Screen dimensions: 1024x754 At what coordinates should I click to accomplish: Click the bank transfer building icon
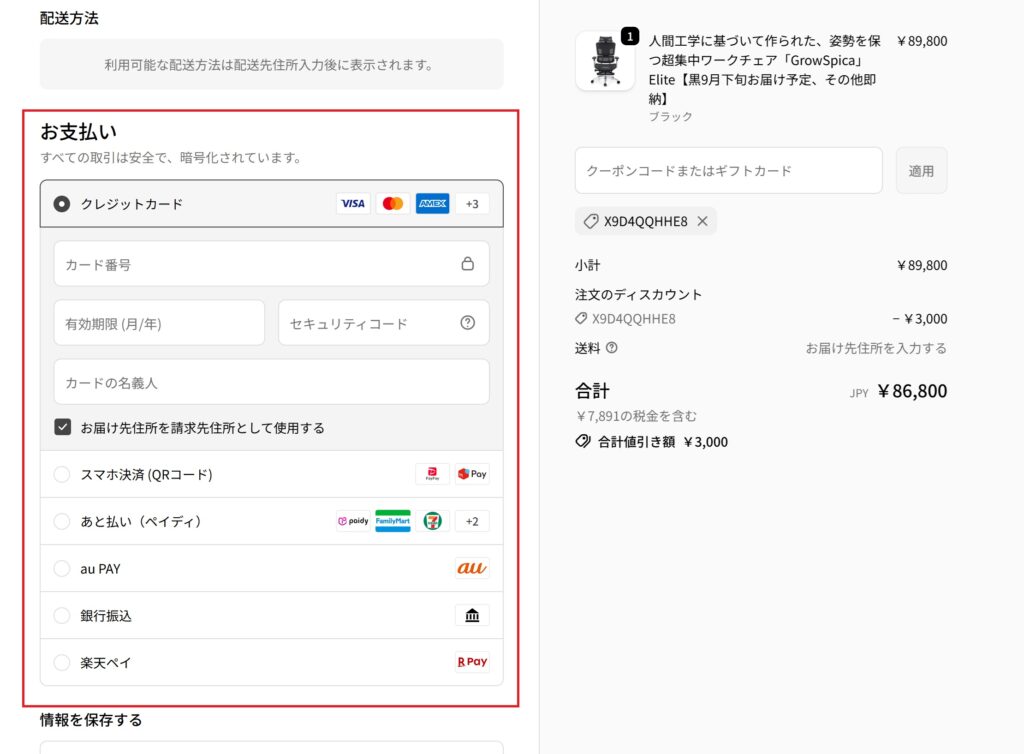click(x=472, y=616)
